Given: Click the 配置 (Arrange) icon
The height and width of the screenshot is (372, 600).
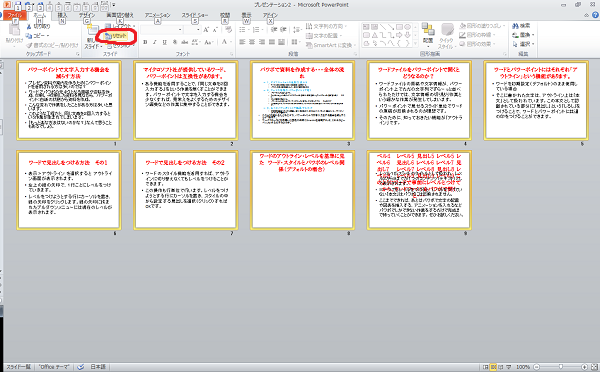Looking at the screenshot, I should pyautogui.click(x=428, y=29).
